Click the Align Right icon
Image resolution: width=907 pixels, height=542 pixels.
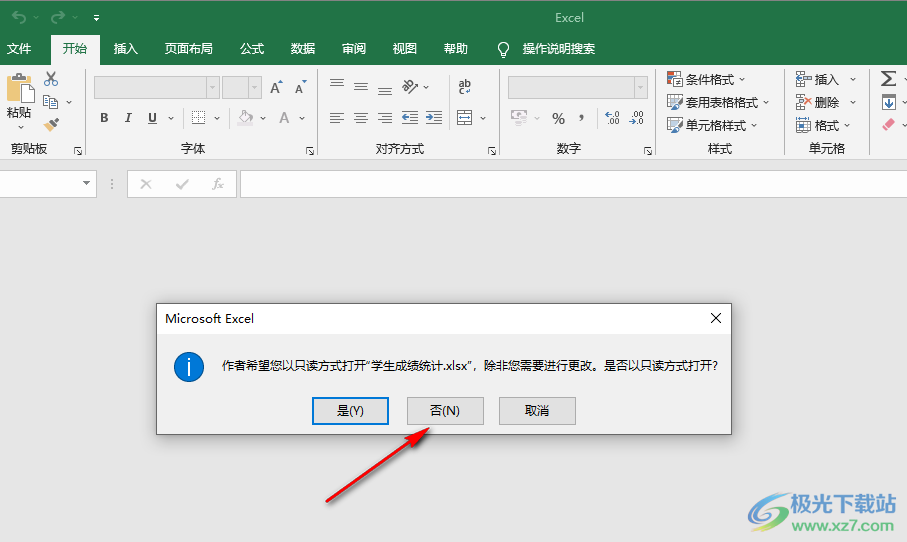pyautogui.click(x=385, y=118)
